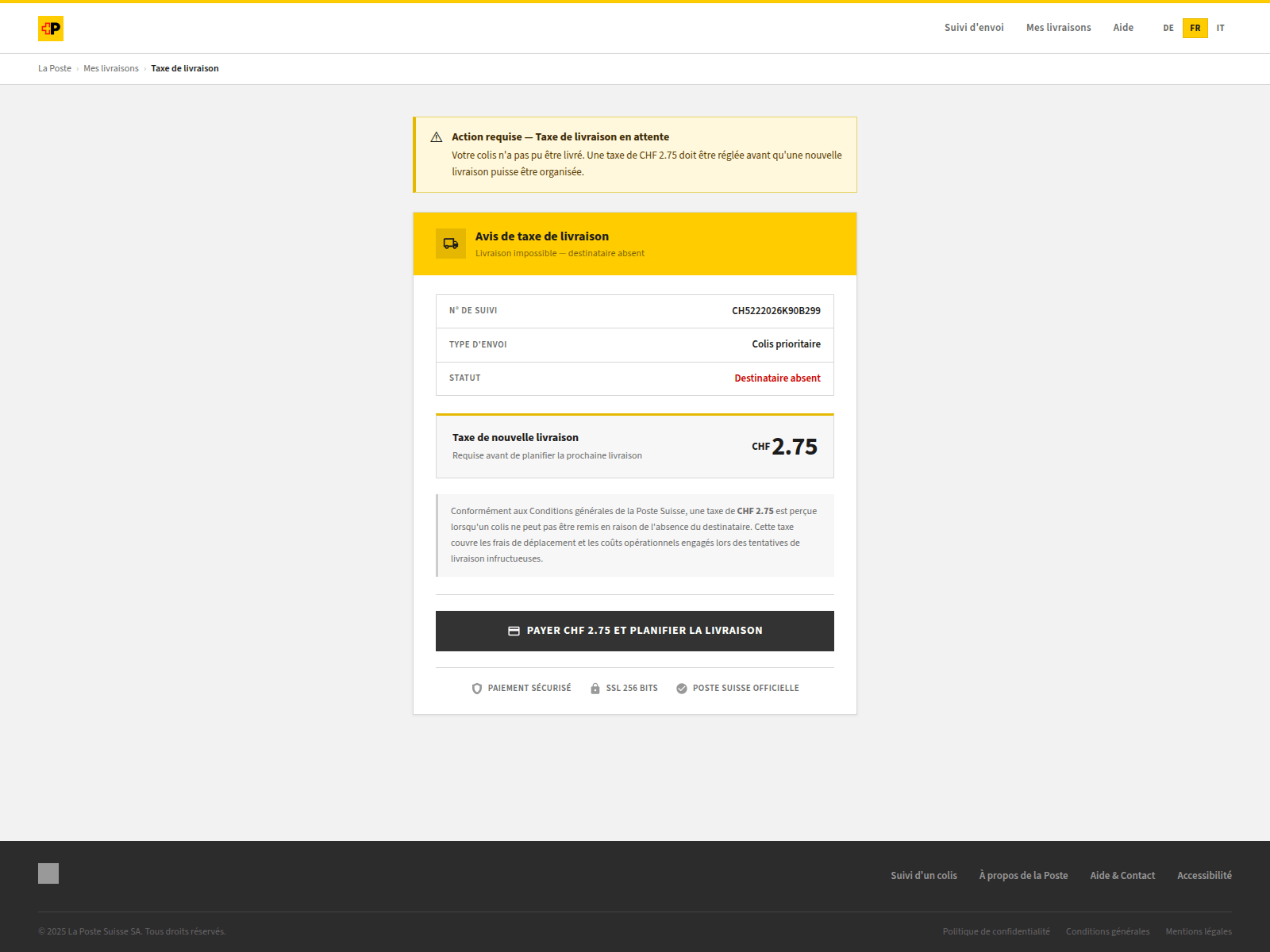Go to La Poste breadcrumb link
The image size is (1270, 952).
(x=55, y=68)
